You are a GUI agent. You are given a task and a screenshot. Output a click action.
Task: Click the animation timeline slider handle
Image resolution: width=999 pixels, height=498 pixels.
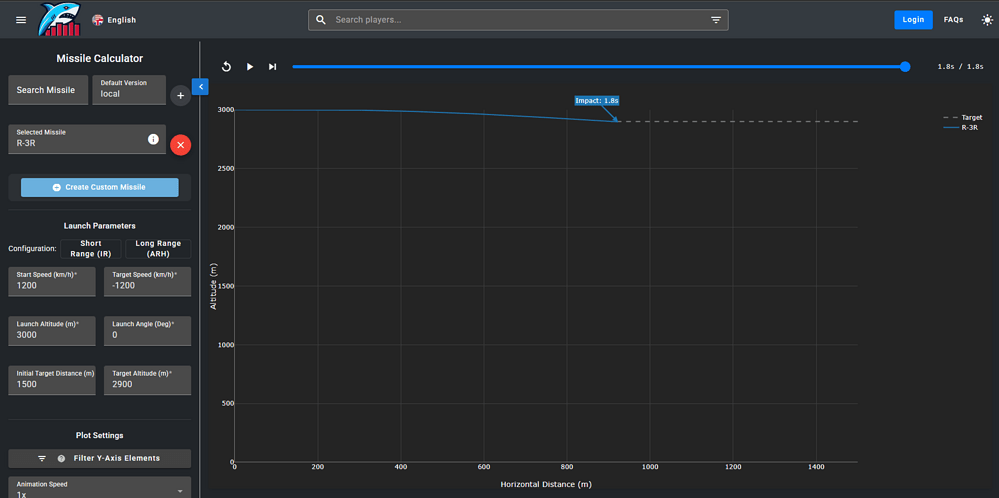coord(905,67)
